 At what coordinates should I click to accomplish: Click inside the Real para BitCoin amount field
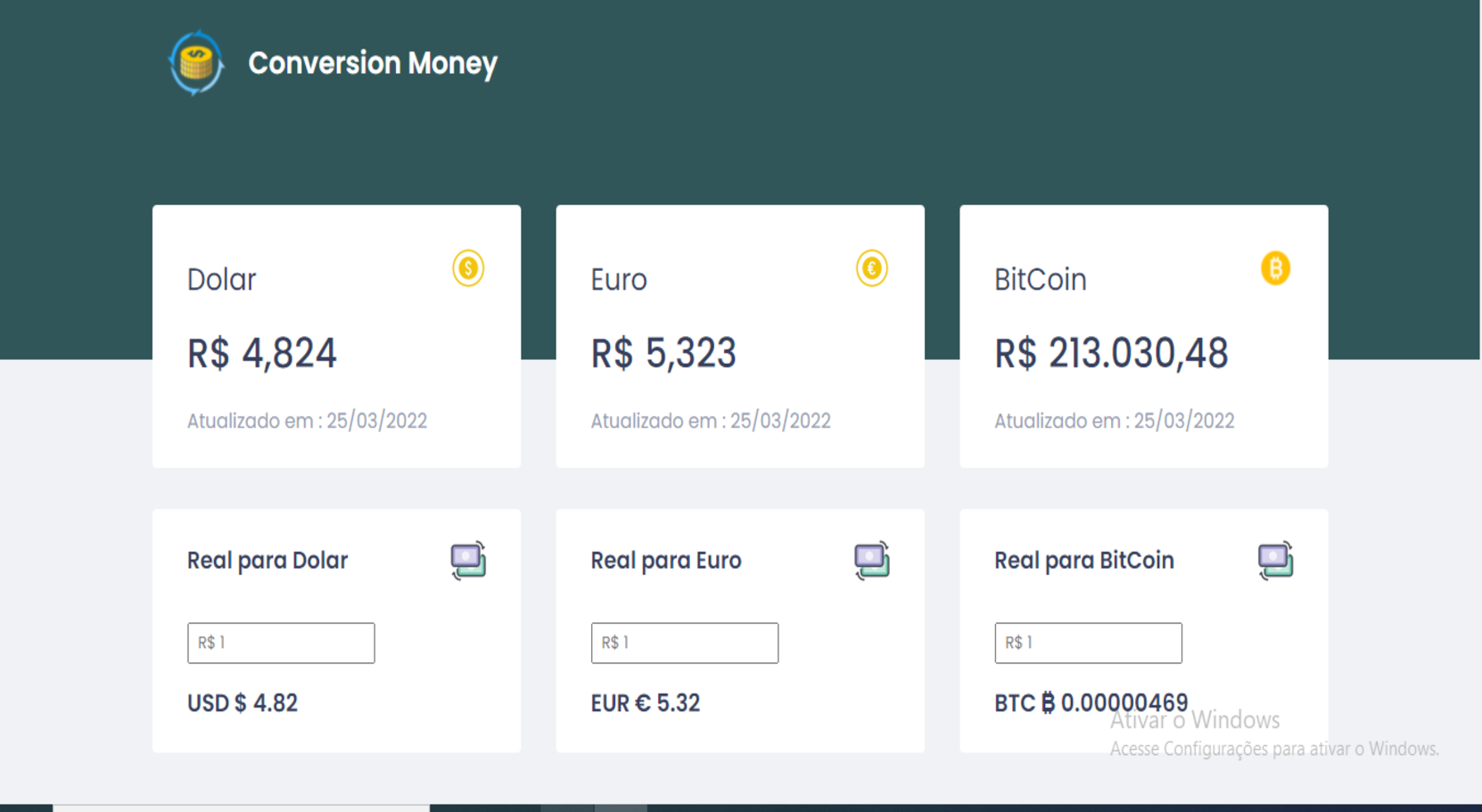click(x=1087, y=643)
